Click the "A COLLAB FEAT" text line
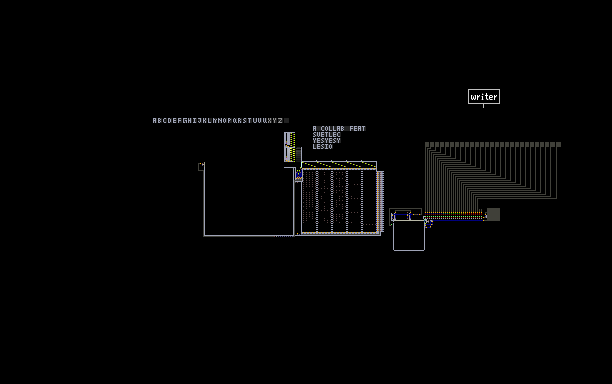612x384 pixels. 339,128
